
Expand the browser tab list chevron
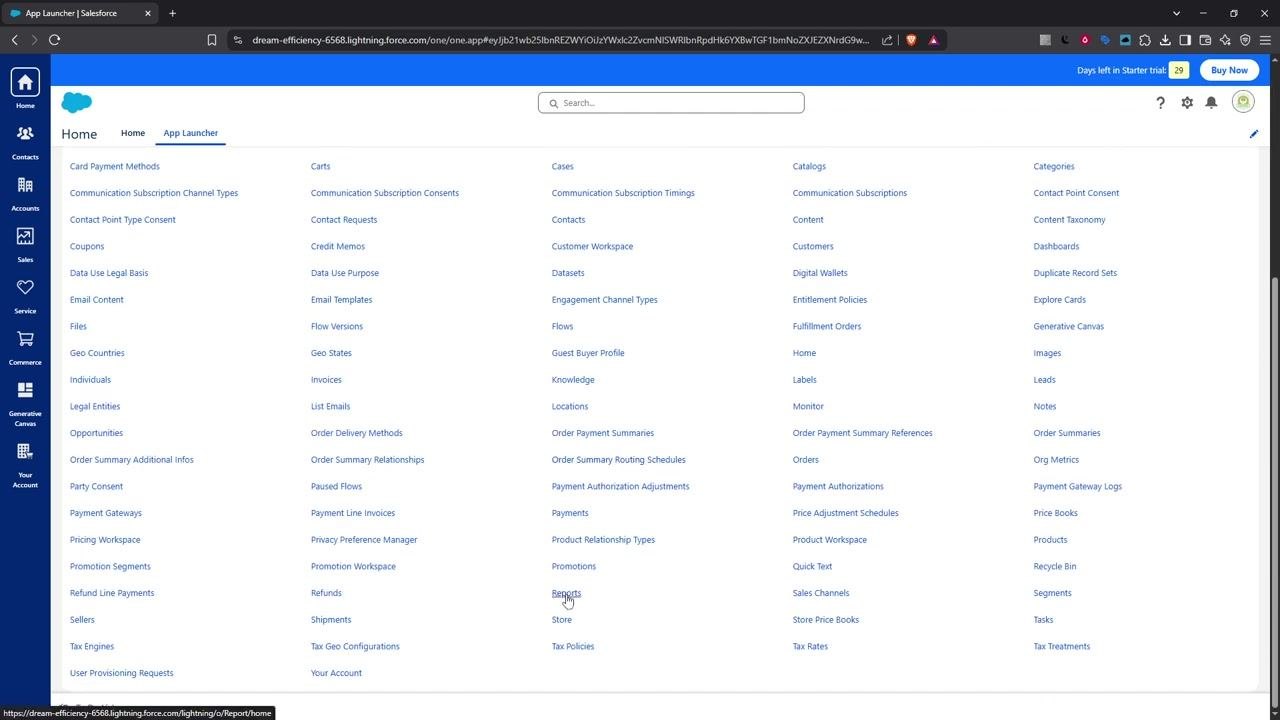click(1176, 13)
